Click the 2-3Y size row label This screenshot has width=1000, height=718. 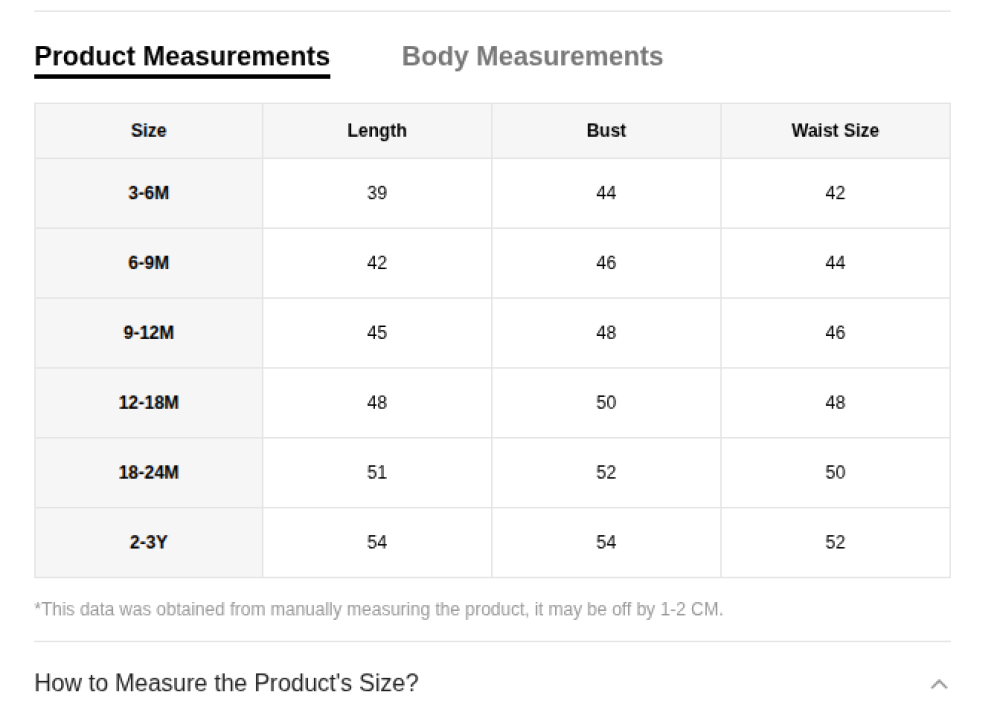[148, 543]
